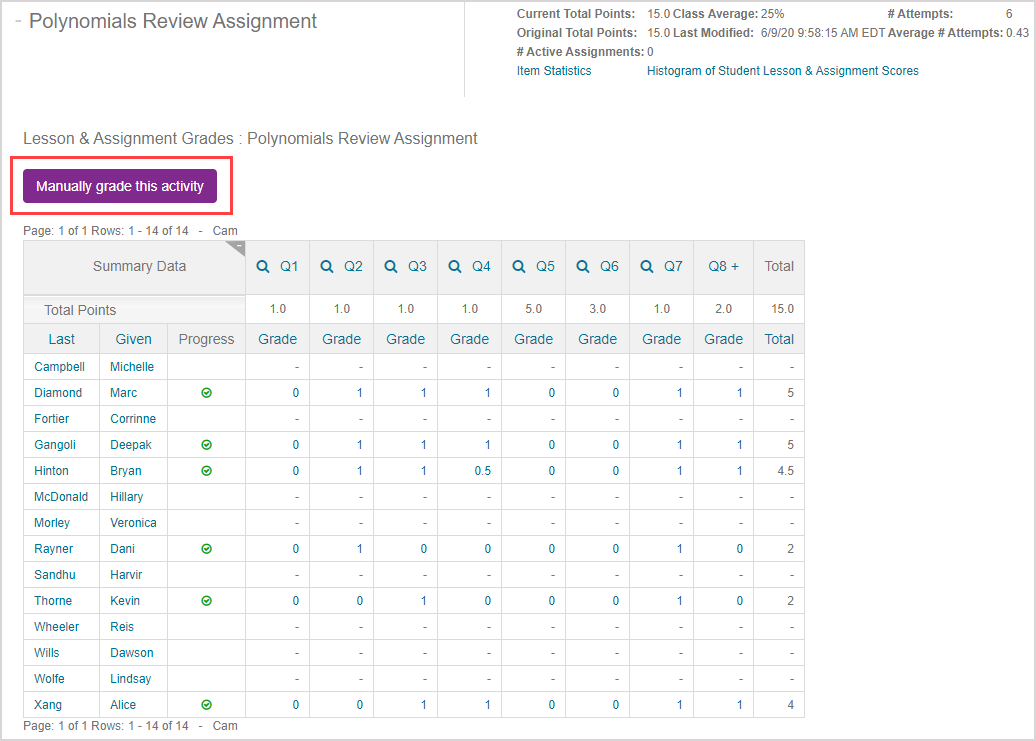Click the magnifier icon beside Q7
This screenshot has height=741, width=1036.
click(647, 267)
